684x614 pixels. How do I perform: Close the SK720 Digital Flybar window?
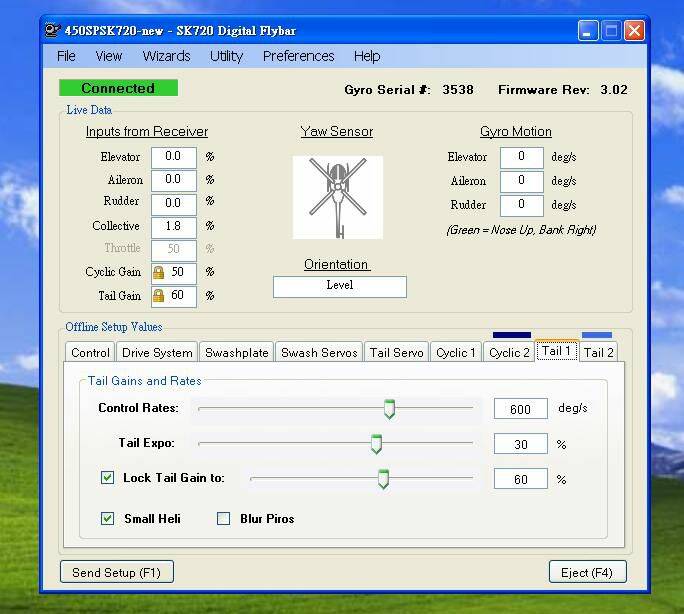tap(634, 31)
